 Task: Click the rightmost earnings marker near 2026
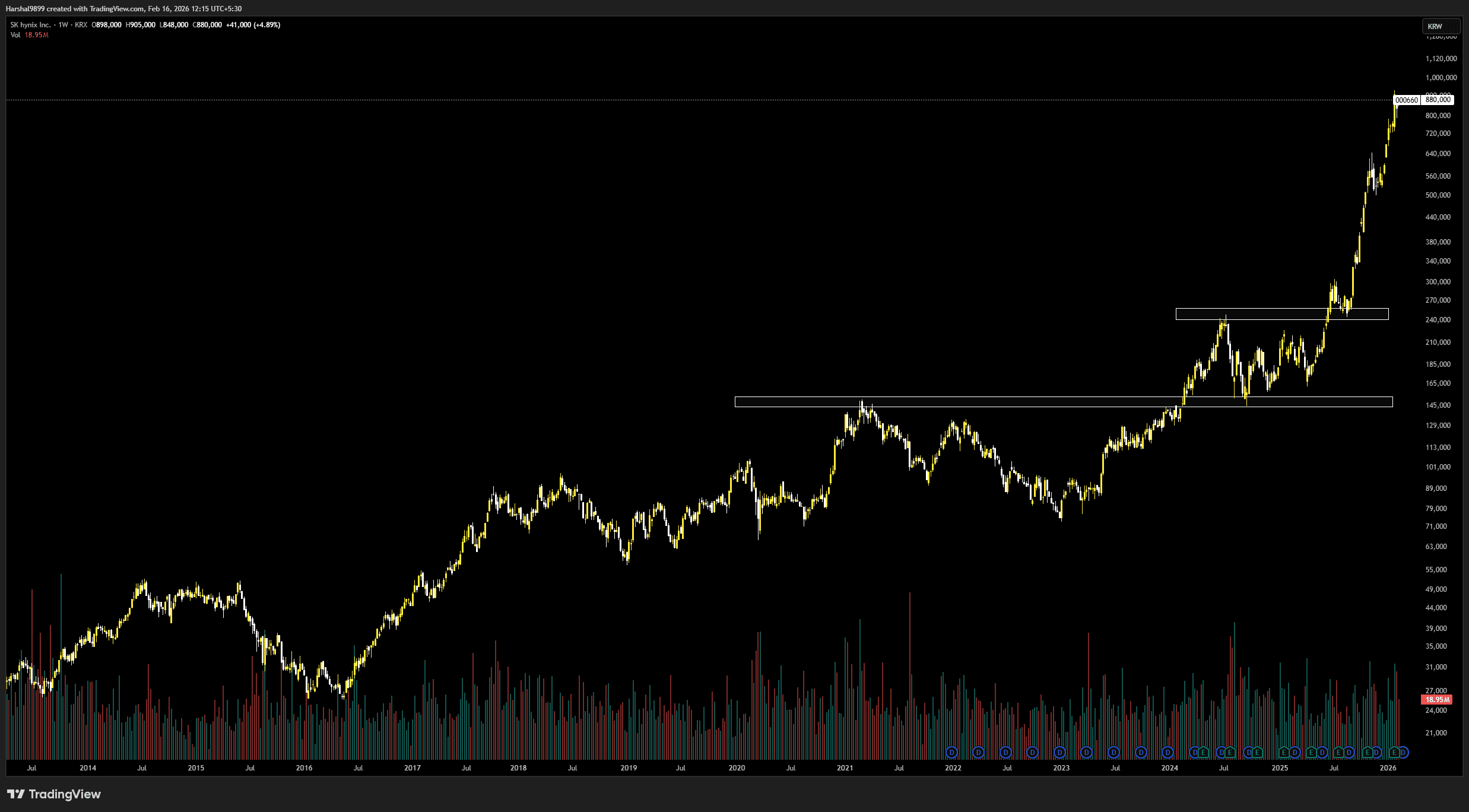coord(1394,753)
